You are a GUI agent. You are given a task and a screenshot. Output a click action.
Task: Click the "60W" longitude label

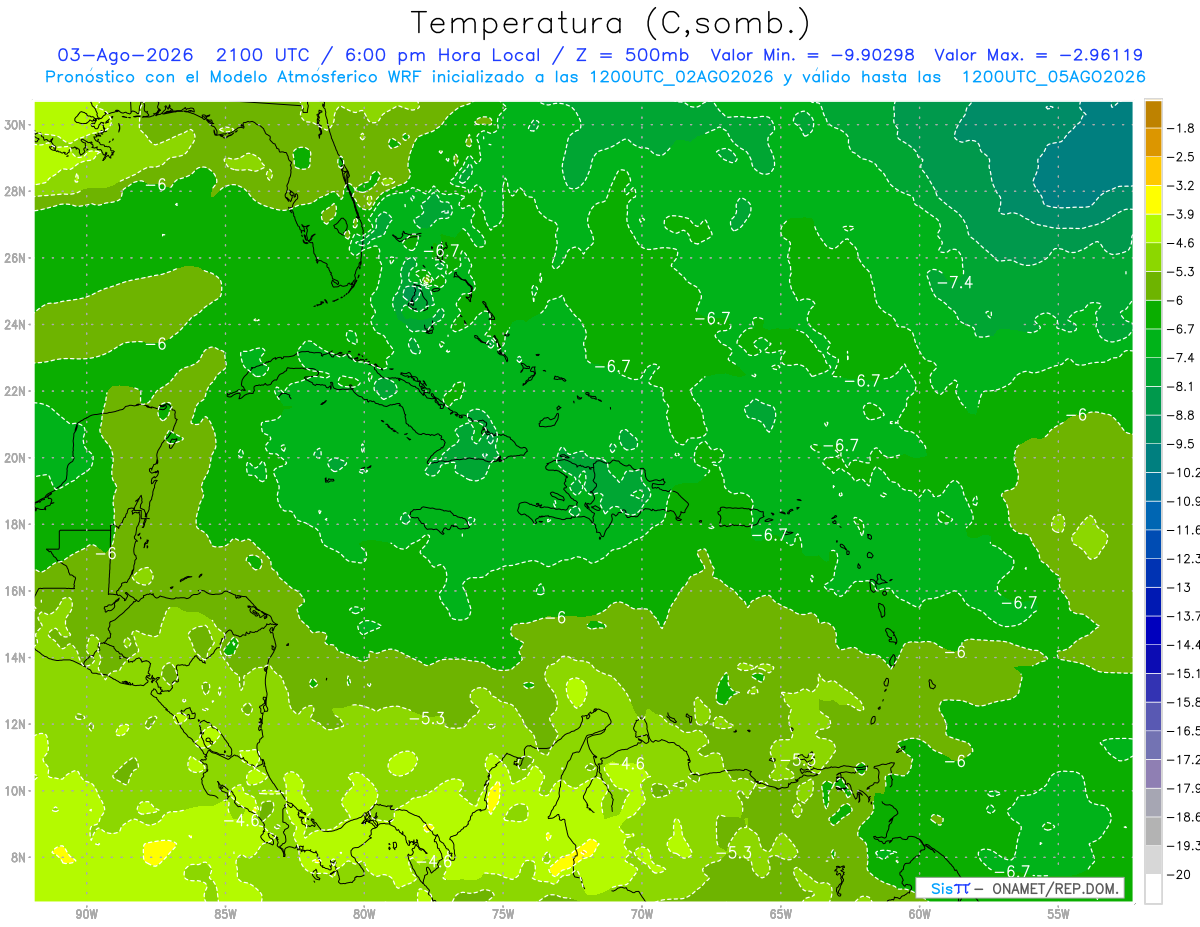(920, 914)
